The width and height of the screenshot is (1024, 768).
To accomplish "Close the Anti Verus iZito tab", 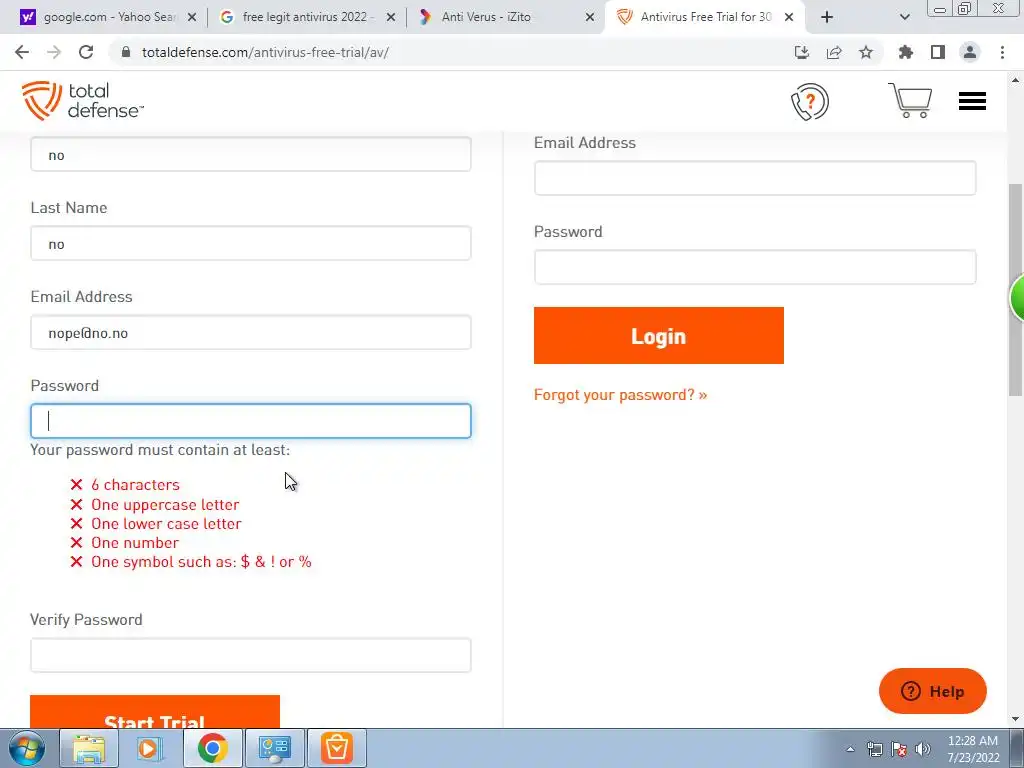I will tap(590, 17).
